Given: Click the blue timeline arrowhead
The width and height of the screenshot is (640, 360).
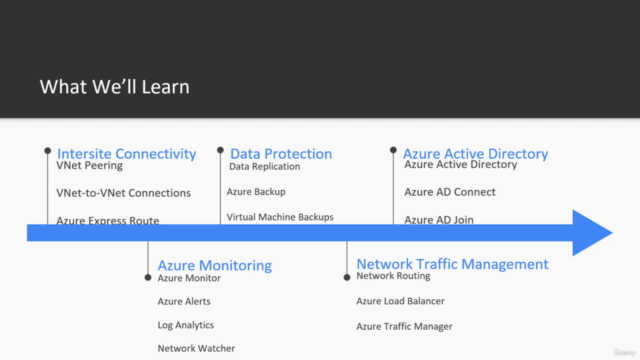Looking at the screenshot, I should (590, 233).
